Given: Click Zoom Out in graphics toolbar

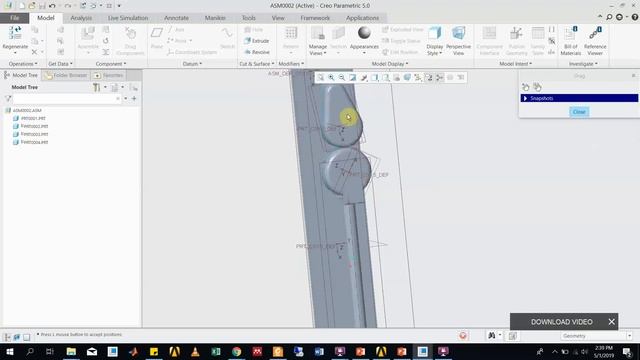Looking at the screenshot, I should [x=342, y=78].
